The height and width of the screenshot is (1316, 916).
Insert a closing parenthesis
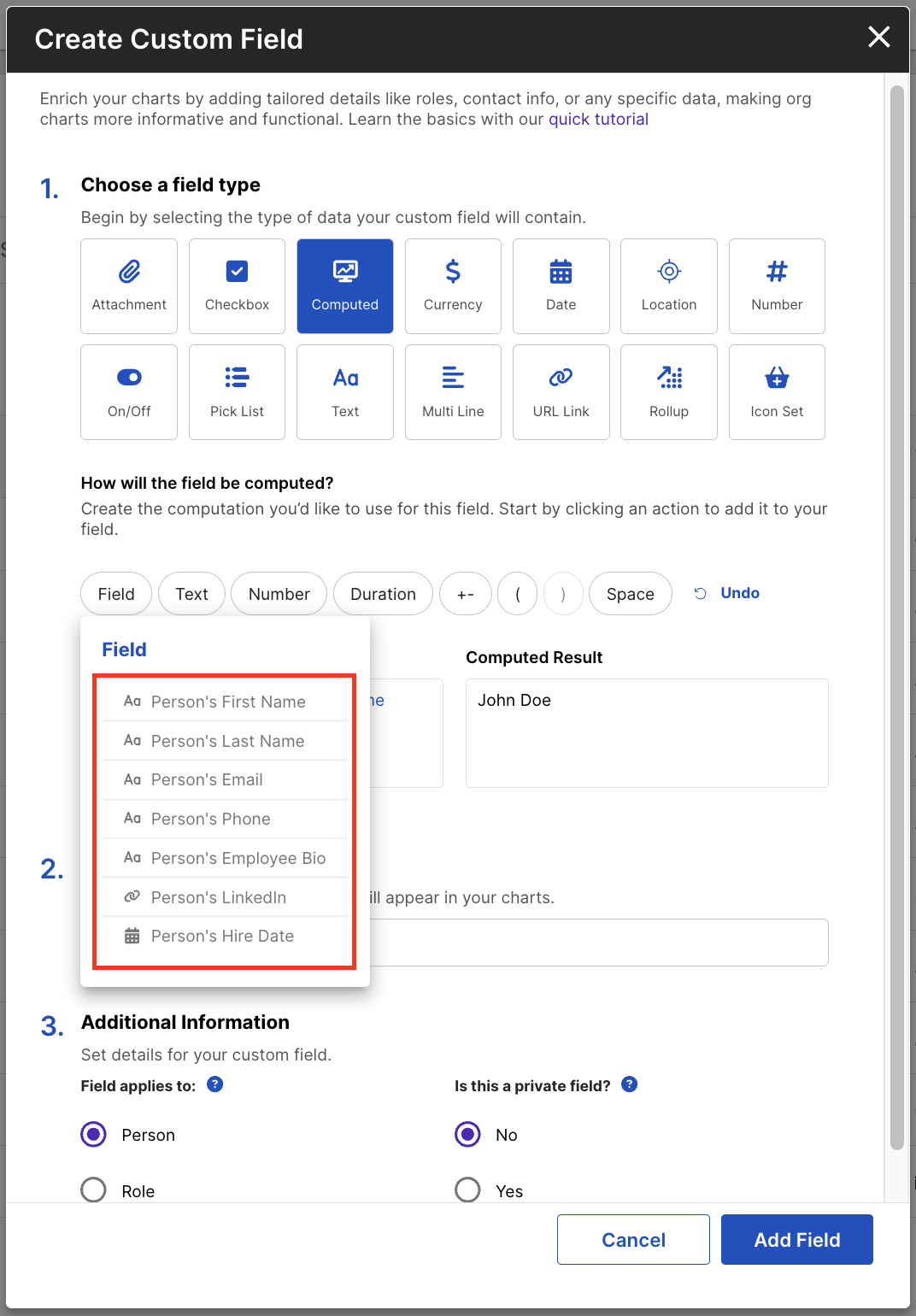(x=563, y=594)
